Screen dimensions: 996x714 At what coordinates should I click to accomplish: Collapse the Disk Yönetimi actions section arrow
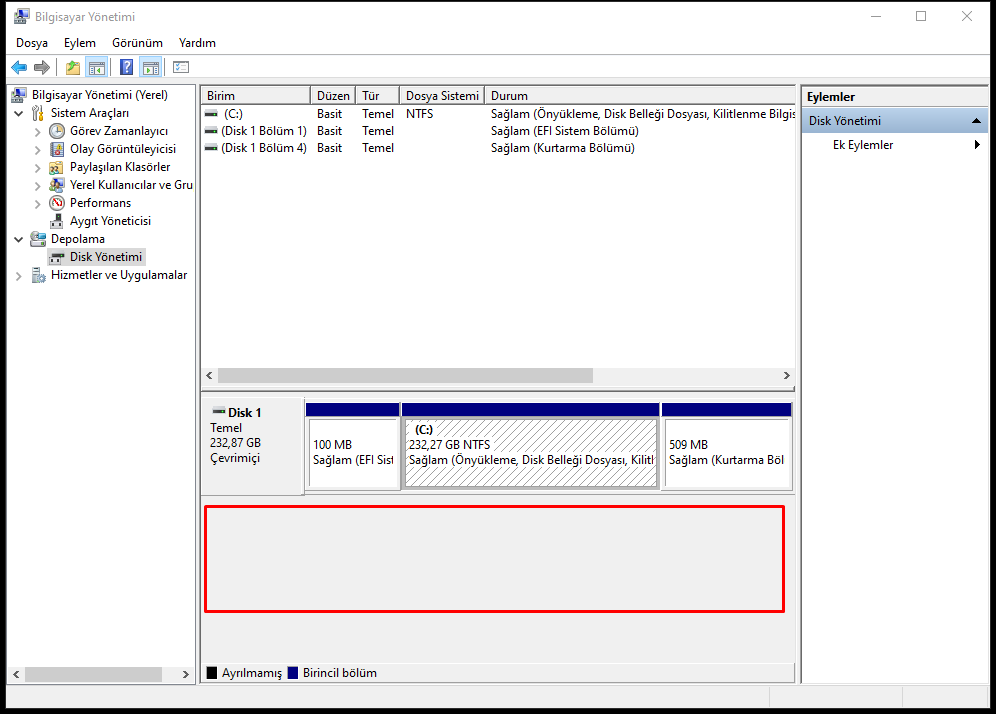point(976,121)
